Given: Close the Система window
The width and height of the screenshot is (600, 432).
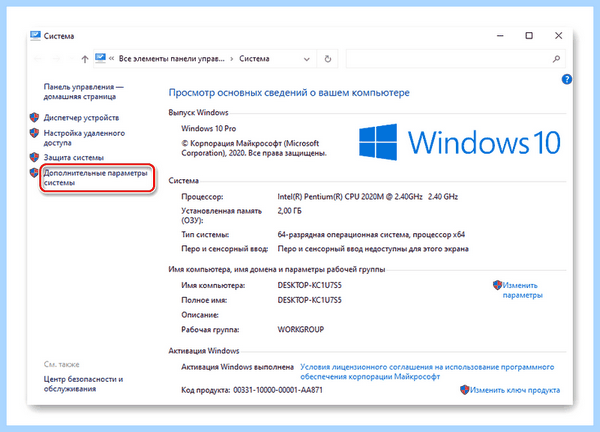Looking at the screenshot, I should 558,36.
